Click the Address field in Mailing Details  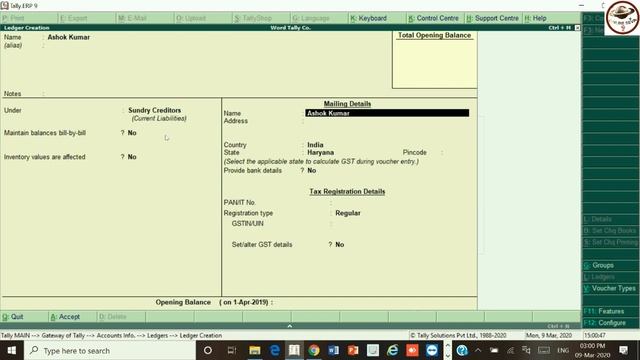(387, 121)
